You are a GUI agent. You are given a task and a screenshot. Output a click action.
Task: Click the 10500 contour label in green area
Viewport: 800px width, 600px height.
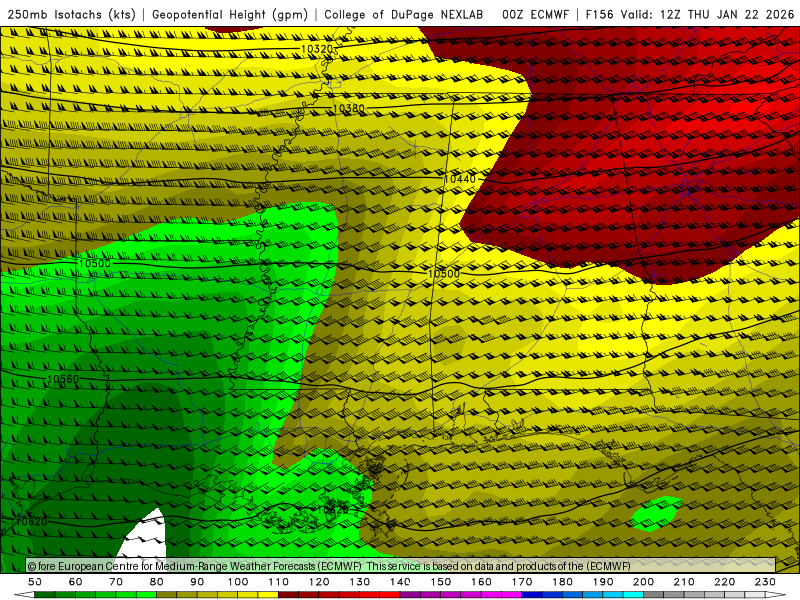(x=94, y=263)
